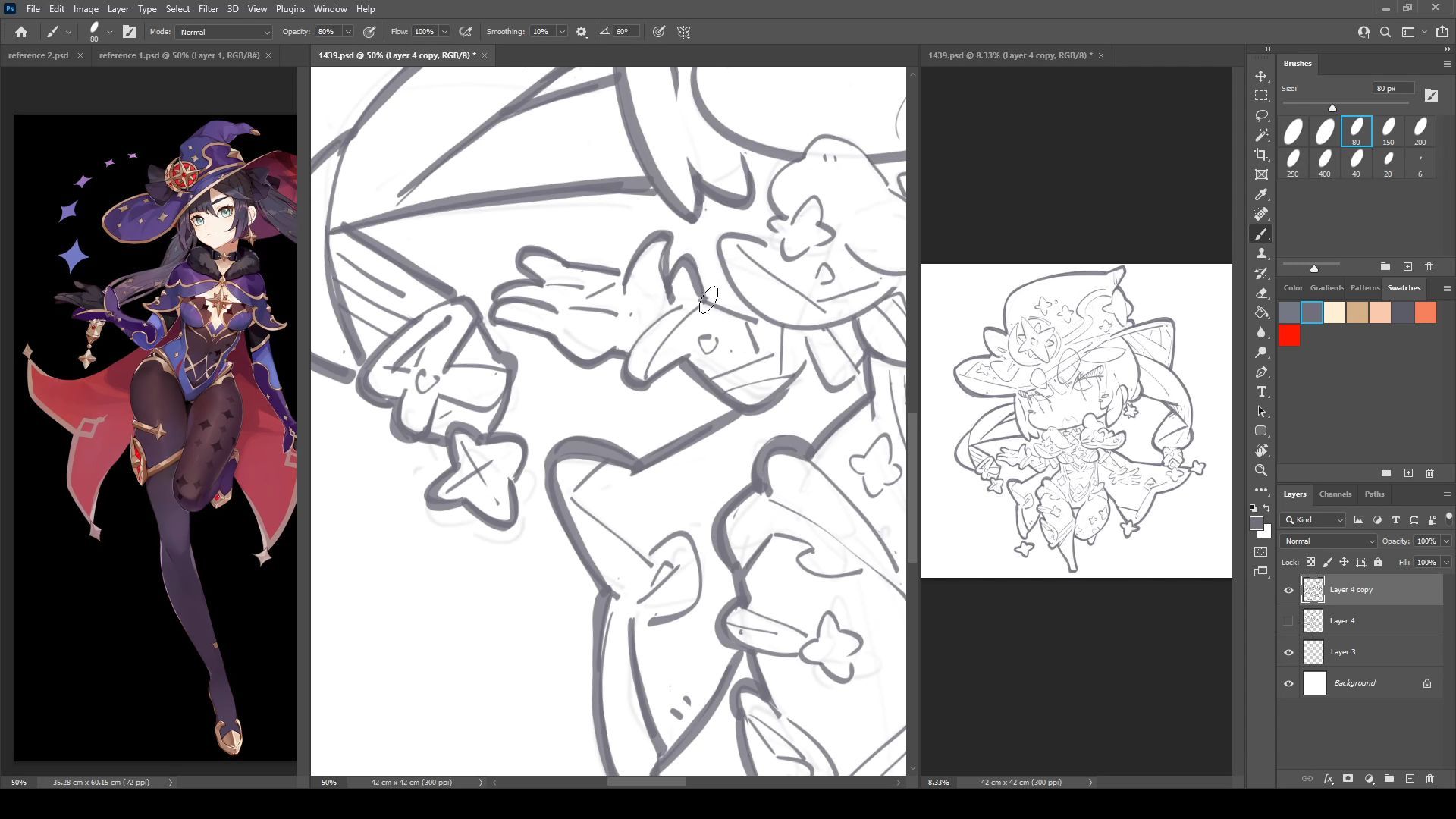Select the 400 brush preset
The width and height of the screenshot is (1456, 819).
click(x=1324, y=163)
